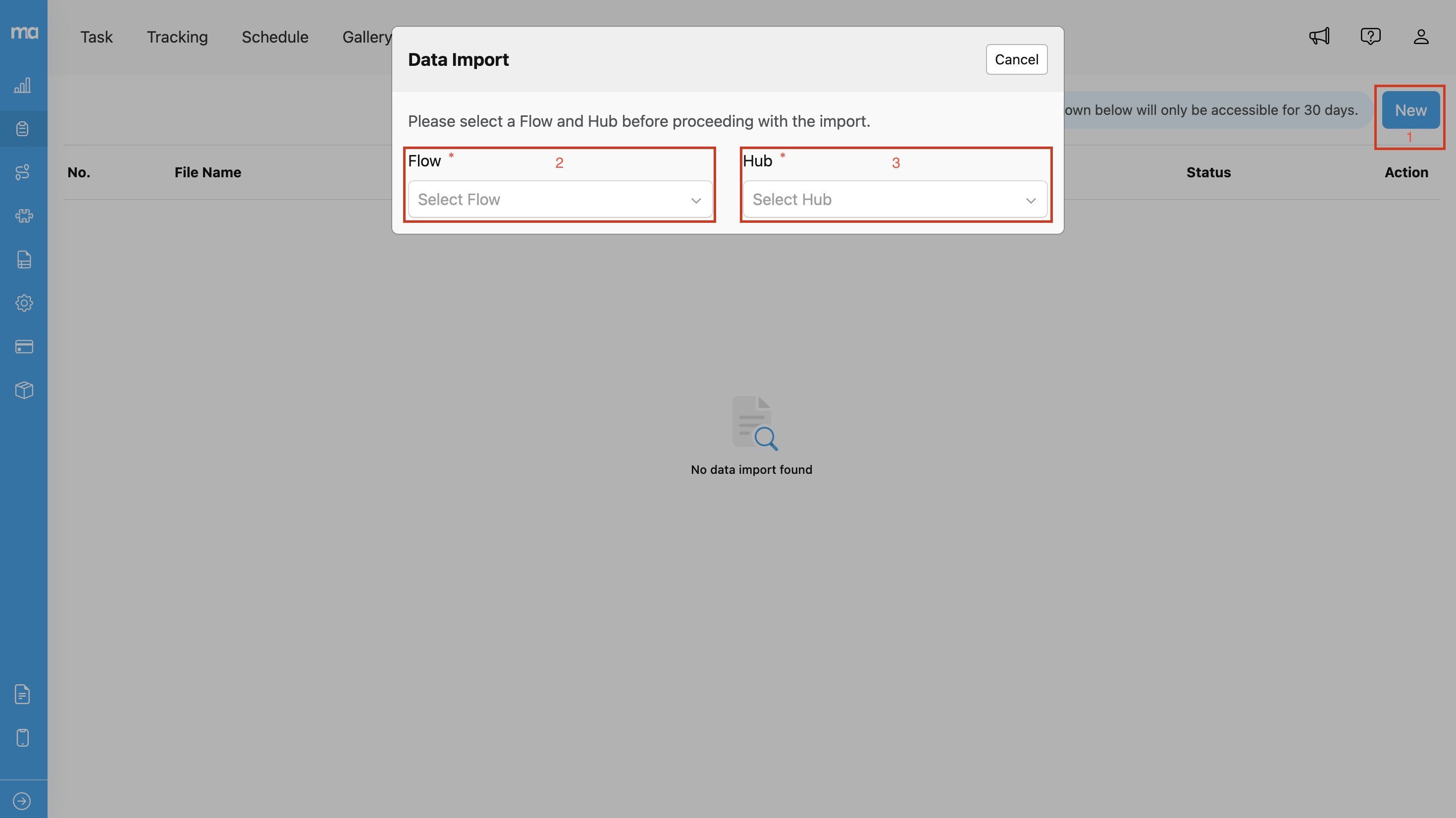Viewport: 1456px width, 818px height.
Task: Select the clipboard task icon in sidebar
Action: click(24, 128)
